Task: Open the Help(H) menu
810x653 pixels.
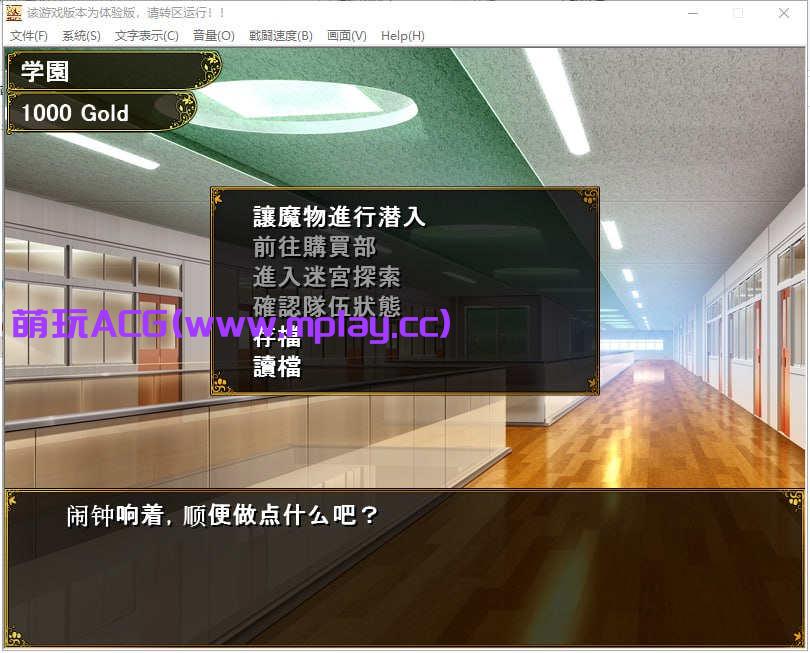Action: pyautogui.click(x=402, y=35)
